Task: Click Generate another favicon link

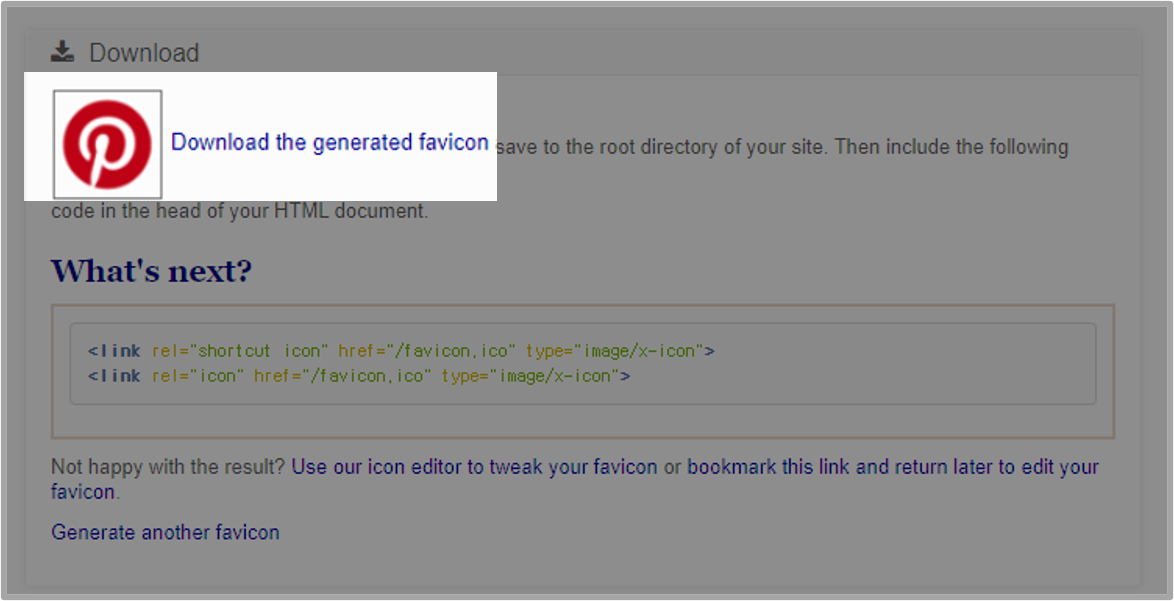Action: 165,532
